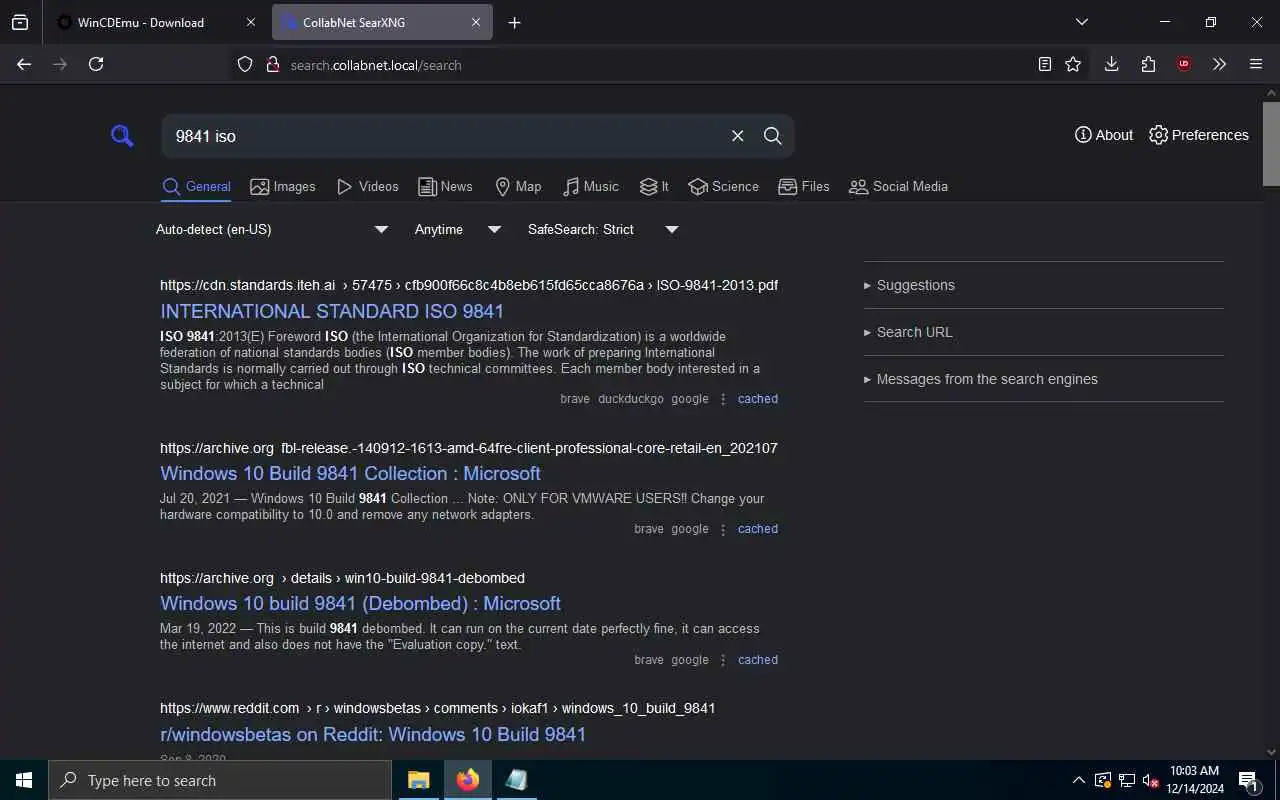Image resolution: width=1280 pixels, height=800 pixels.
Task: Open the muted volume tray icon
Action: click(1150, 780)
